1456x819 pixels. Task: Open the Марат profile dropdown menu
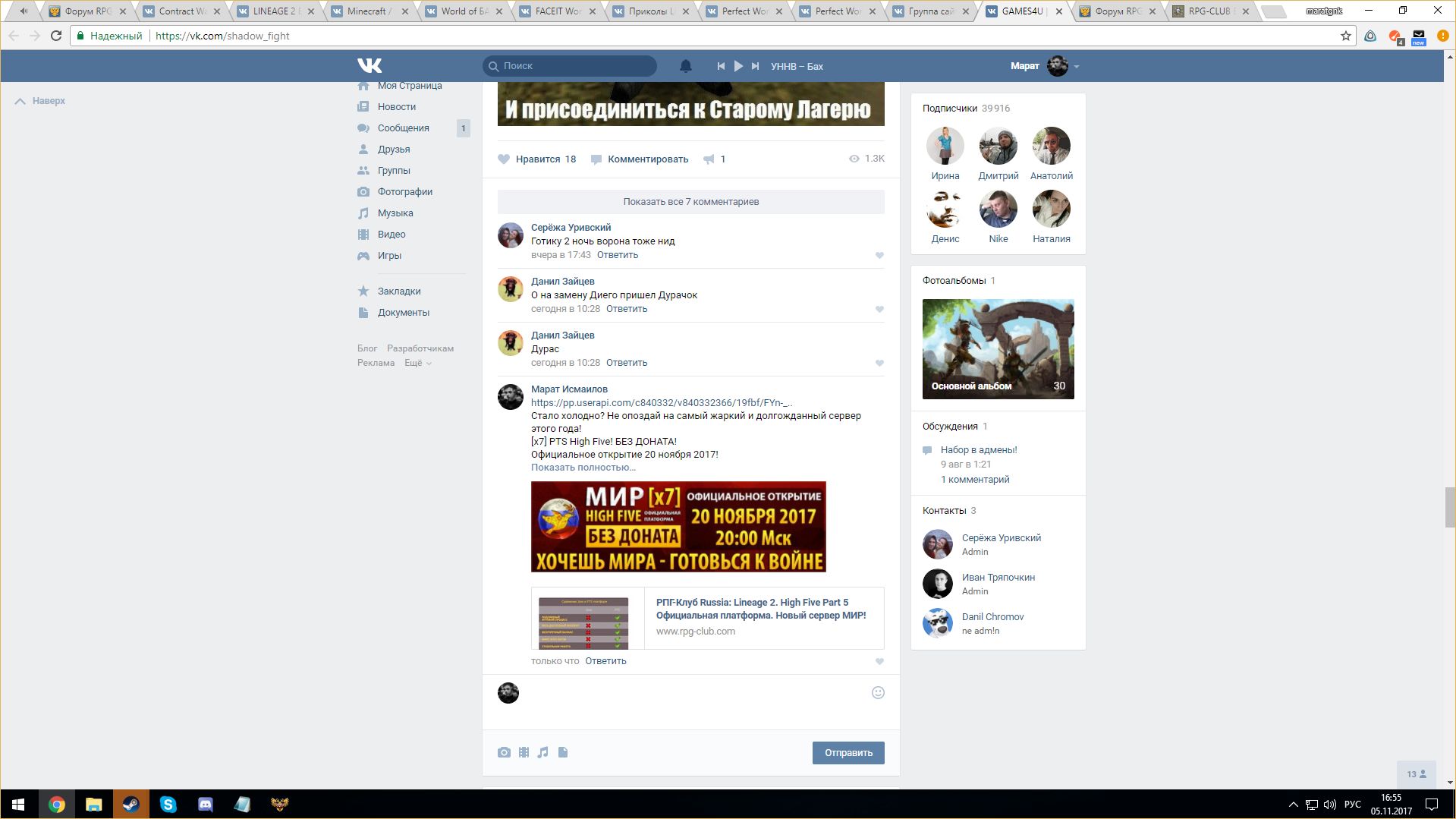click(1045, 66)
